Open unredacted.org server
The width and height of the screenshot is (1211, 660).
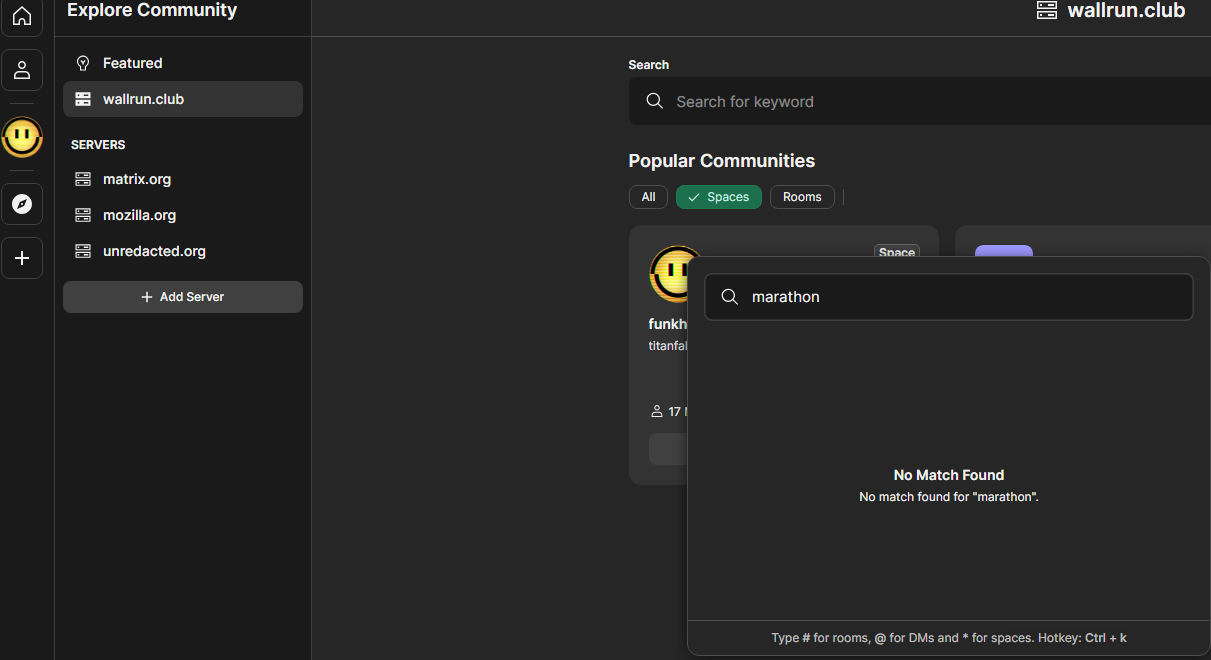click(x=183, y=251)
